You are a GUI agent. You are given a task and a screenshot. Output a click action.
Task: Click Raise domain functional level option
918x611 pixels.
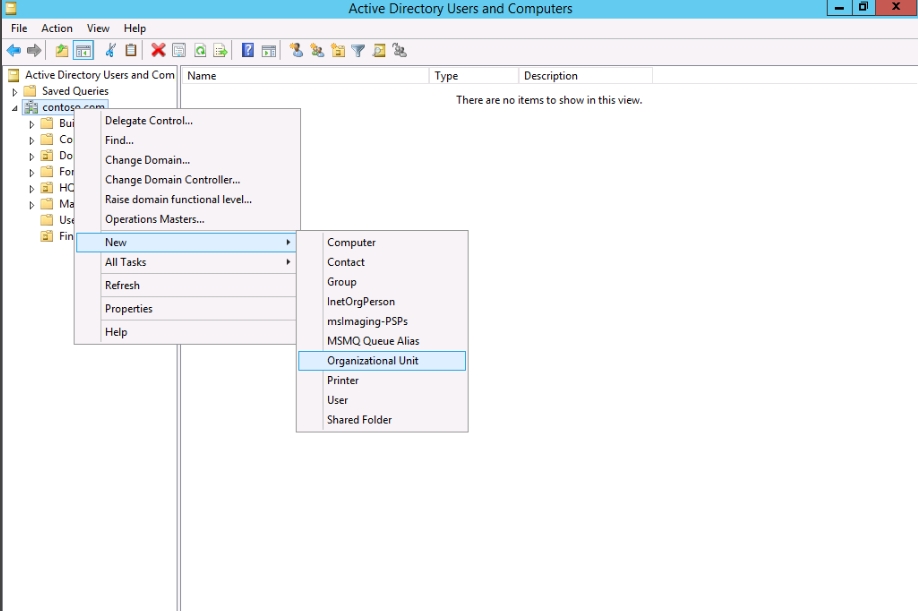(x=178, y=200)
